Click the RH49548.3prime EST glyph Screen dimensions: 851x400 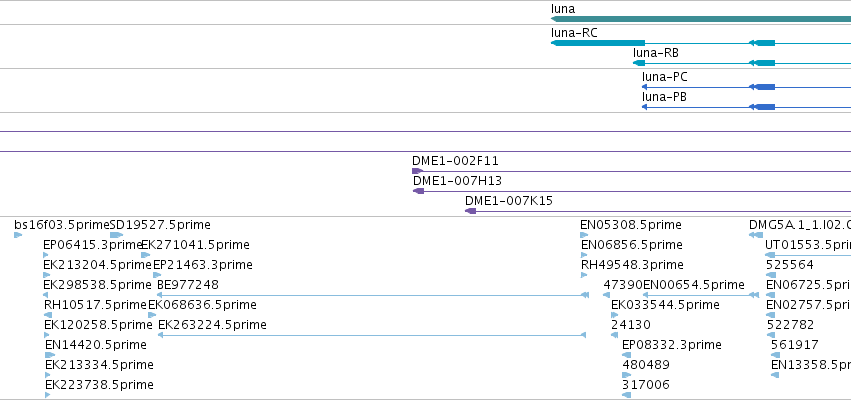pyautogui.click(x=584, y=275)
